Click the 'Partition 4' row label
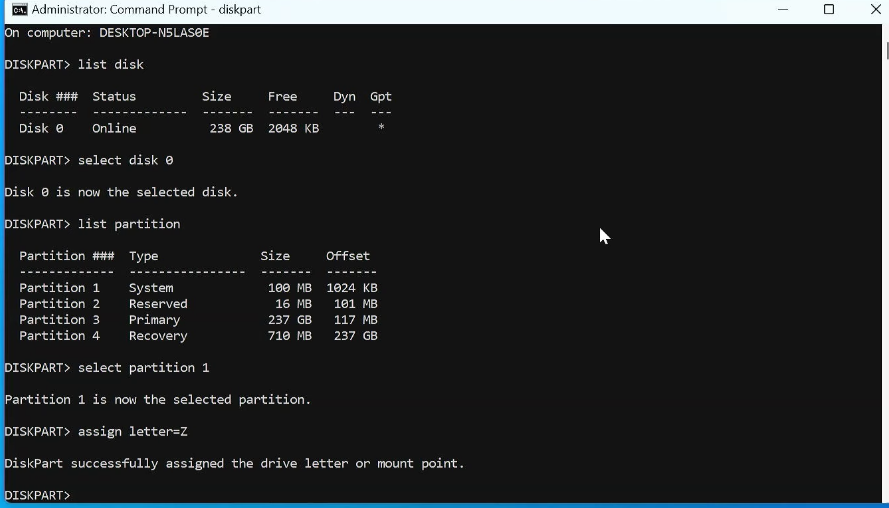The image size is (889, 508). pos(59,336)
